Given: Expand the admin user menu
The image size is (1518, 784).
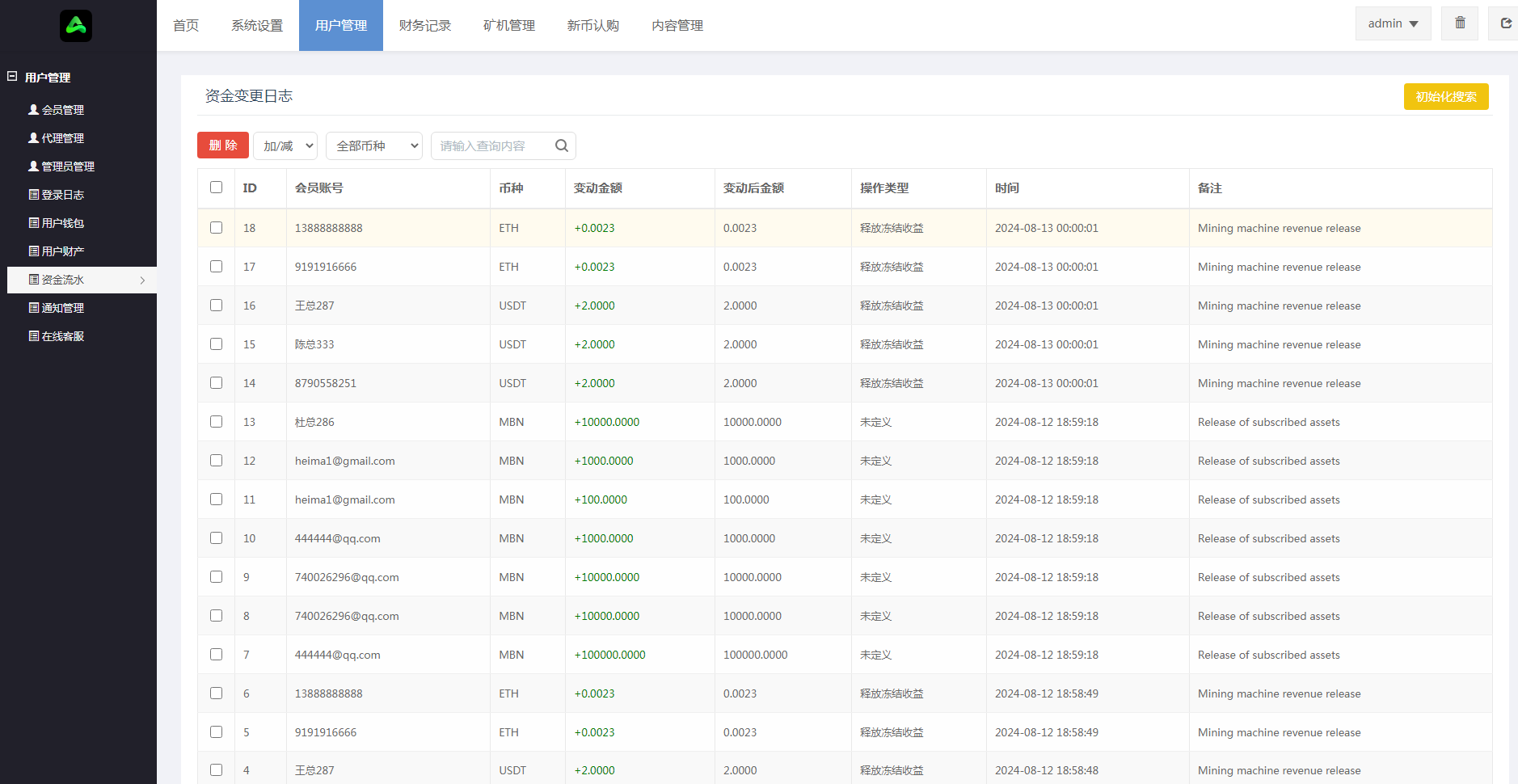Looking at the screenshot, I should click(x=1392, y=23).
